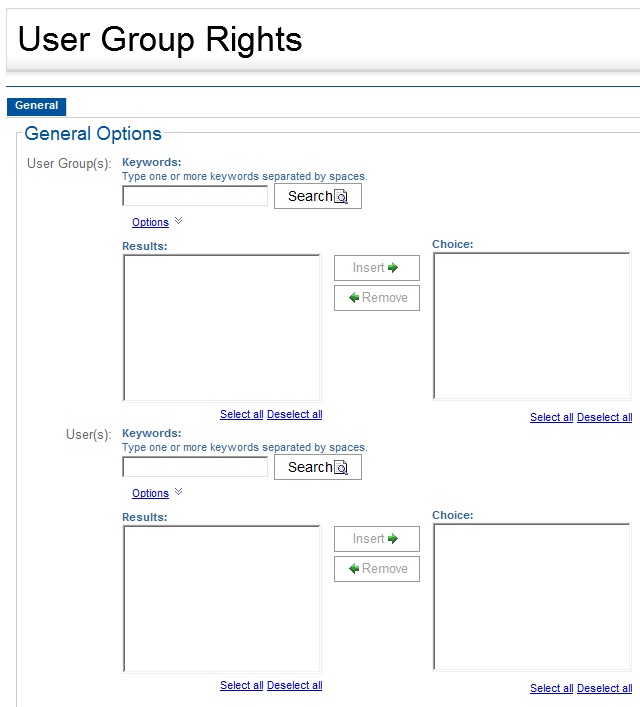Deselect all in User Group(s) Choice
Viewport: 640px width, 707px height.
(604, 418)
